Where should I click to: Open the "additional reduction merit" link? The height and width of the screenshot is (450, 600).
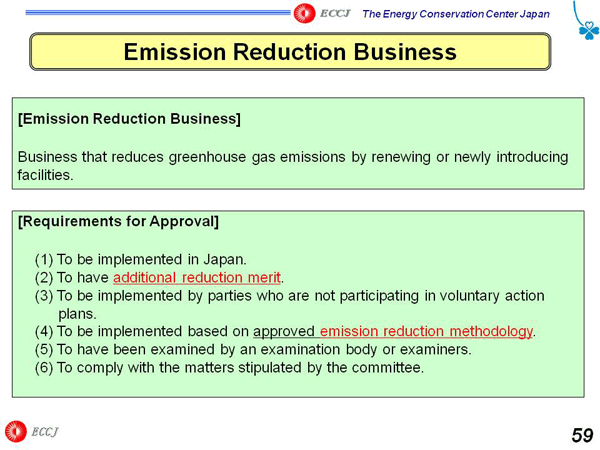tap(198, 277)
